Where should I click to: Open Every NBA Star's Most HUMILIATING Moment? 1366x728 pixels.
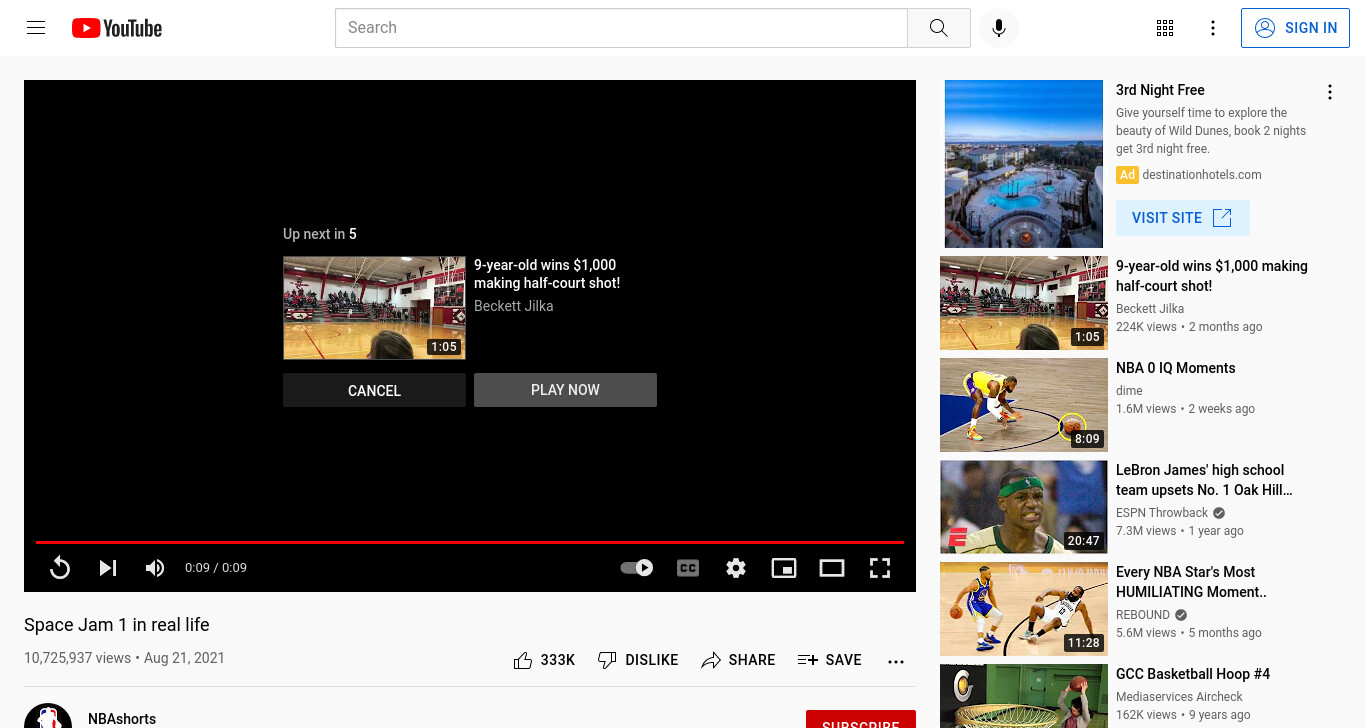tap(1191, 582)
